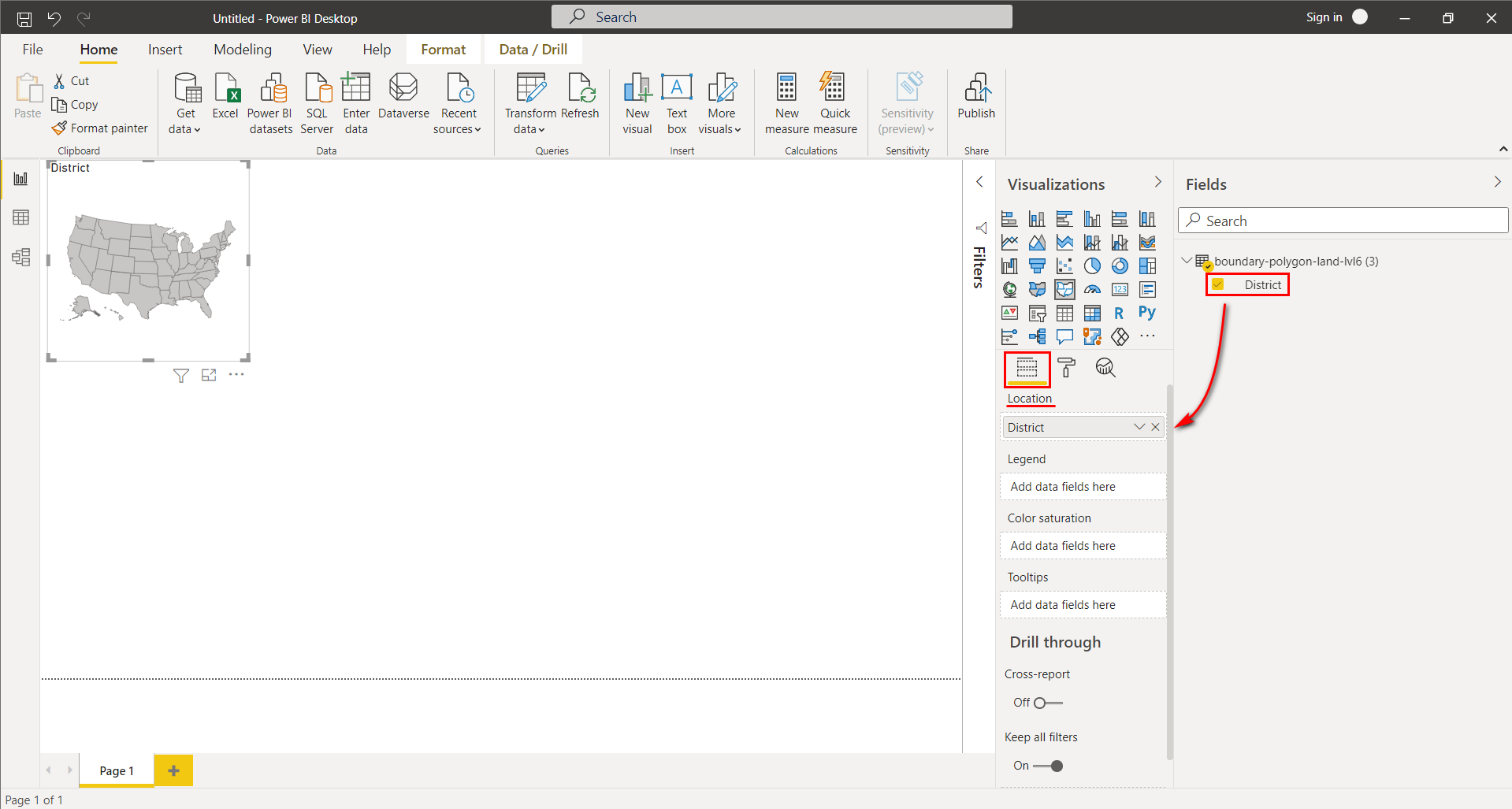This screenshot has width=1512, height=809.
Task: Select the scatter chart visual
Action: (x=1064, y=266)
